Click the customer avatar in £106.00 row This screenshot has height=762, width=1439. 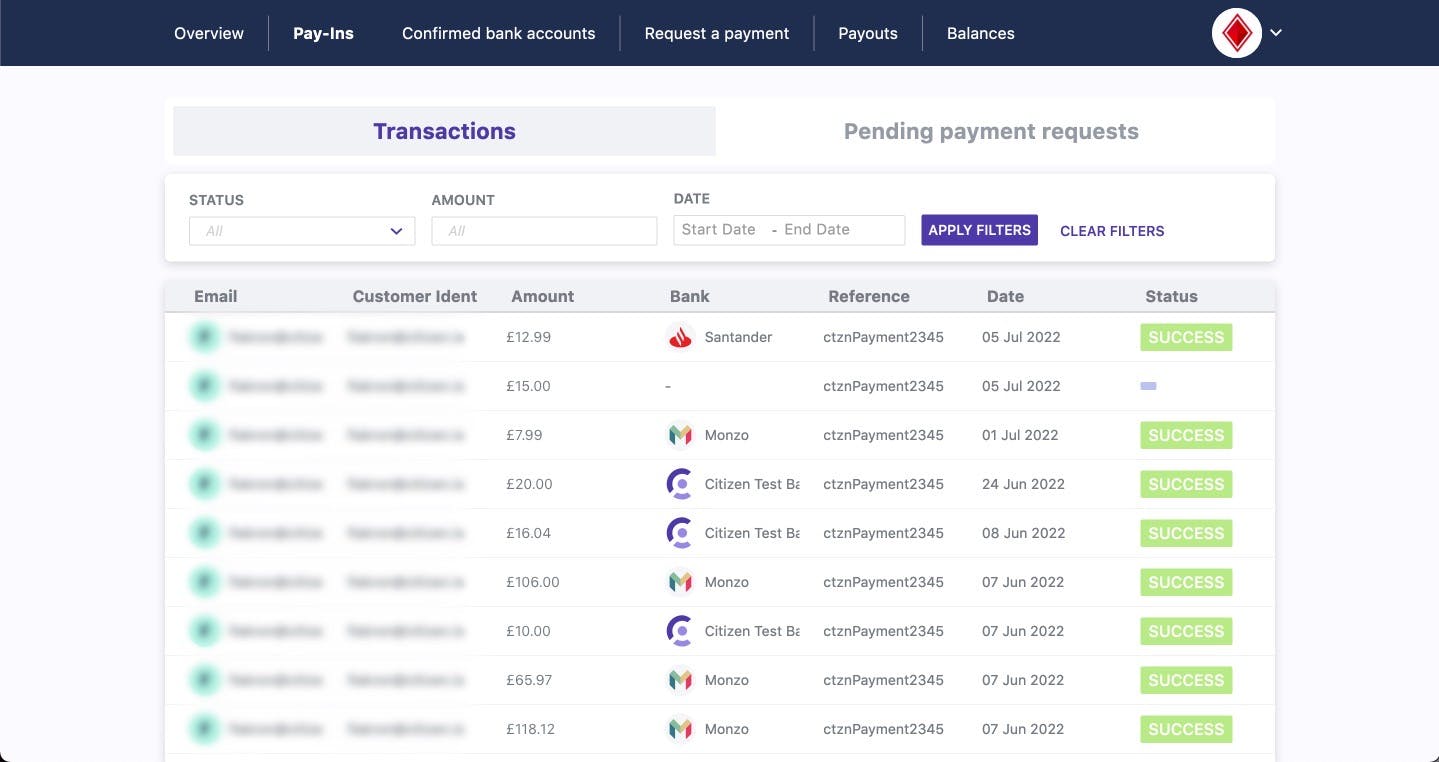[x=205, y=582]
